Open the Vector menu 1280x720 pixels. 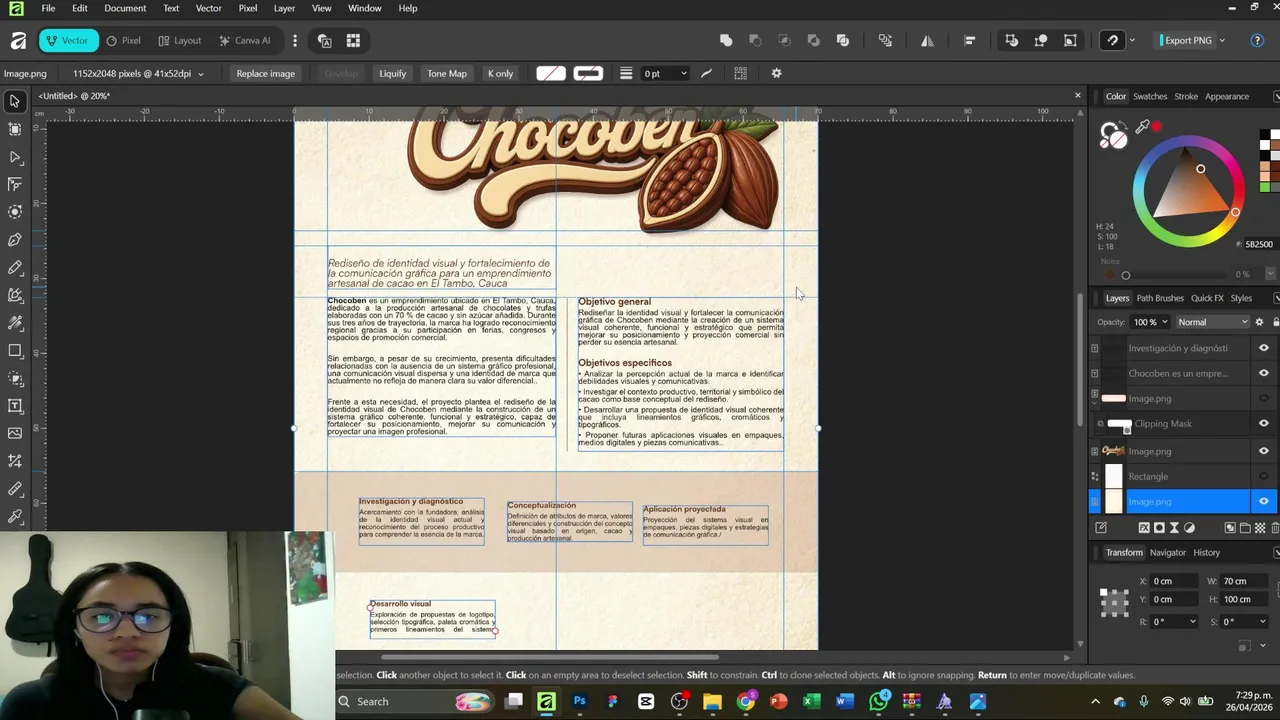208,8
